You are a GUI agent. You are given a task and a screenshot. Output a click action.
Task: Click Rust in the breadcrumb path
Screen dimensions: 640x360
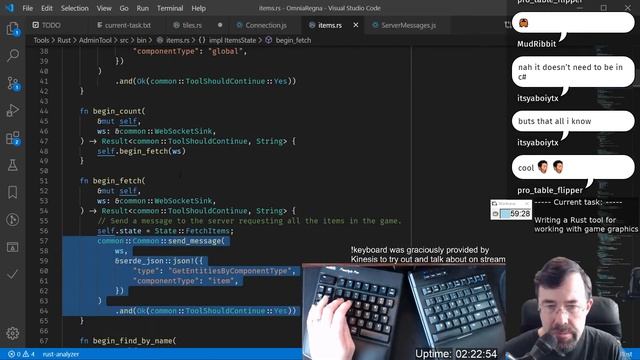[64, 40]
